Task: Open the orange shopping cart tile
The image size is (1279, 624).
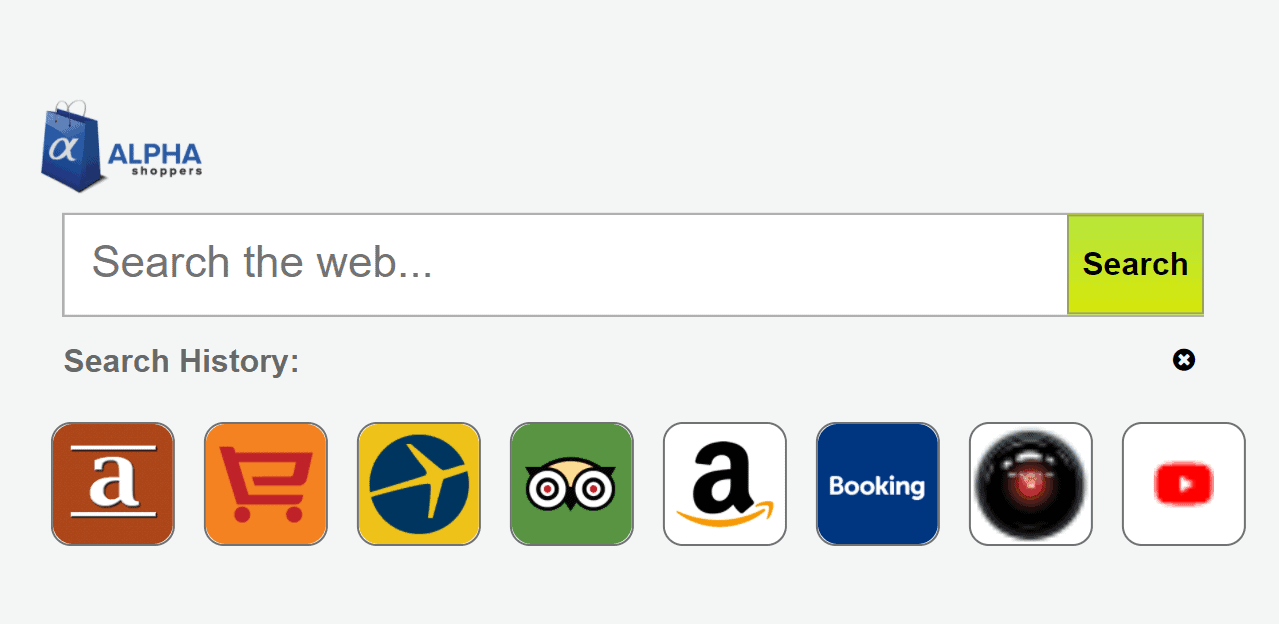Action: pyautogui.click(x=266, y=484)
